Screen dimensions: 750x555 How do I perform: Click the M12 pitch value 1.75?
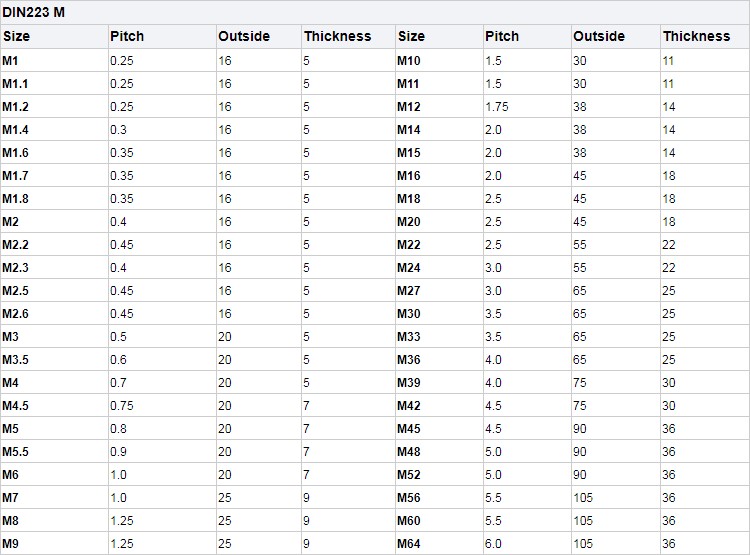pyautogui.click(x=496, y=107)
